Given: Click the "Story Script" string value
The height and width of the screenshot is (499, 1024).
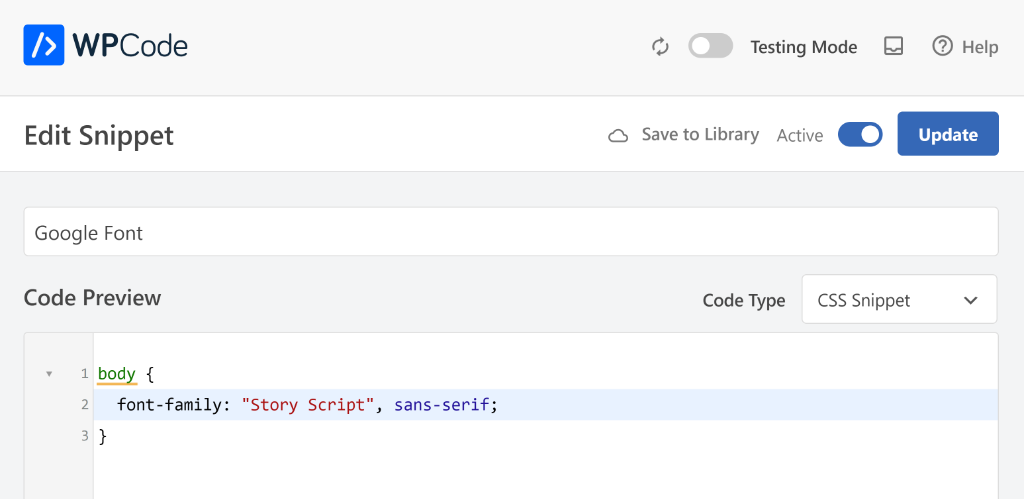Looking at the screenshot, I should tap(308, 405).
